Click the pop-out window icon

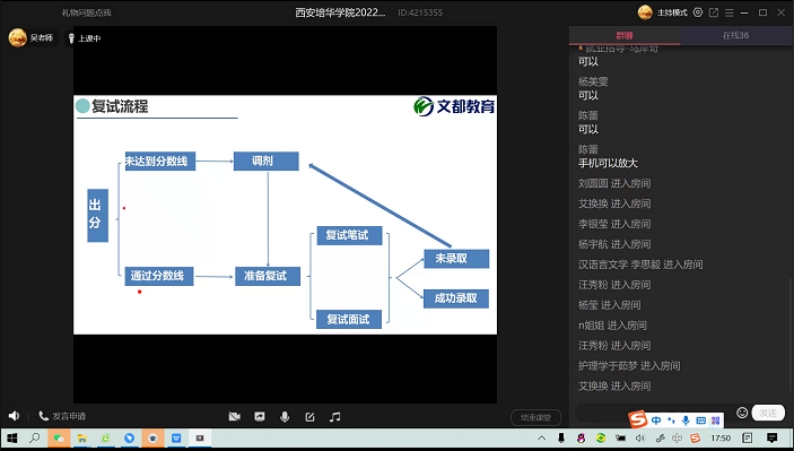click(713, 13)
